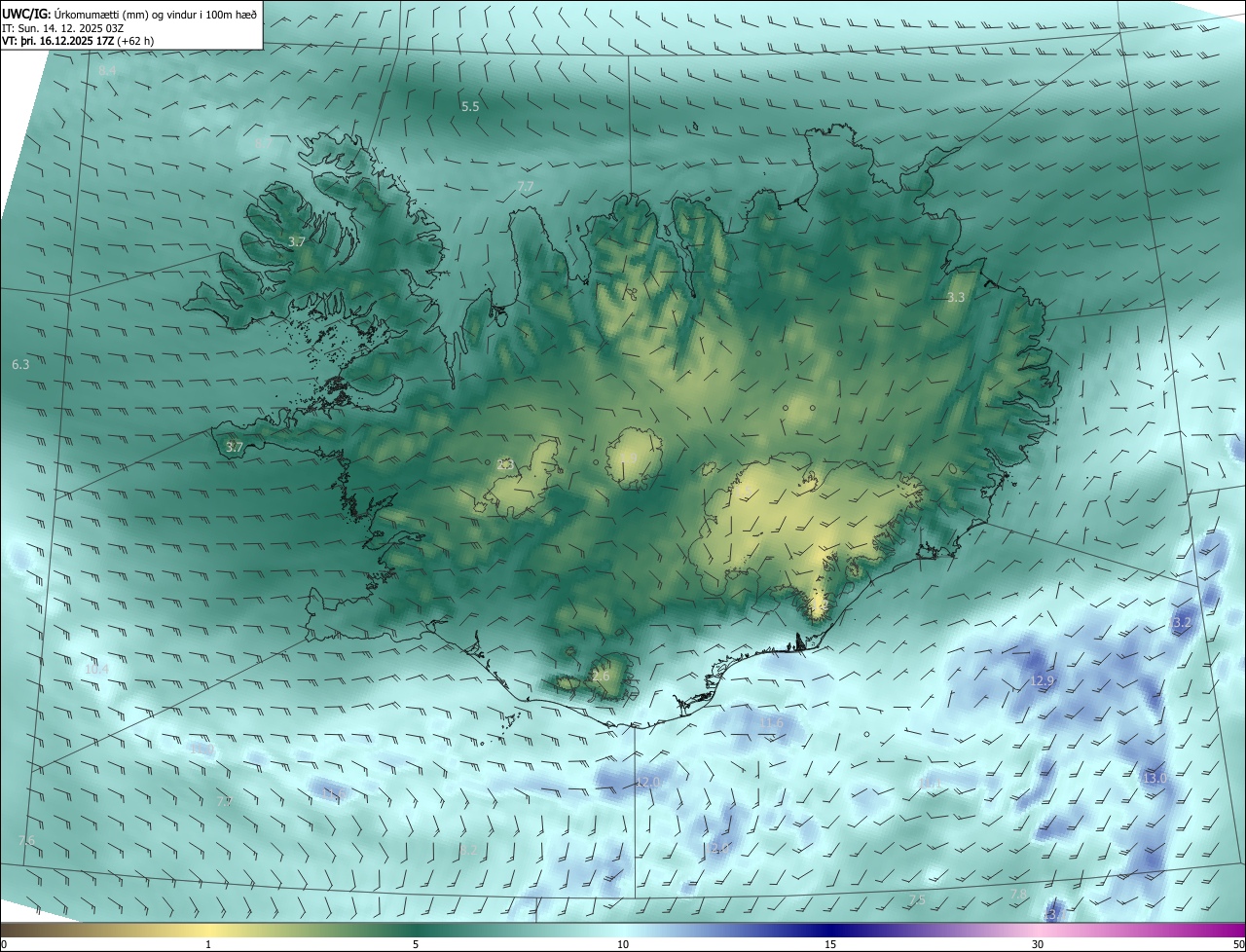
Task: Select the 6.3 value at the west edge
Action: [x=20, y=364]
